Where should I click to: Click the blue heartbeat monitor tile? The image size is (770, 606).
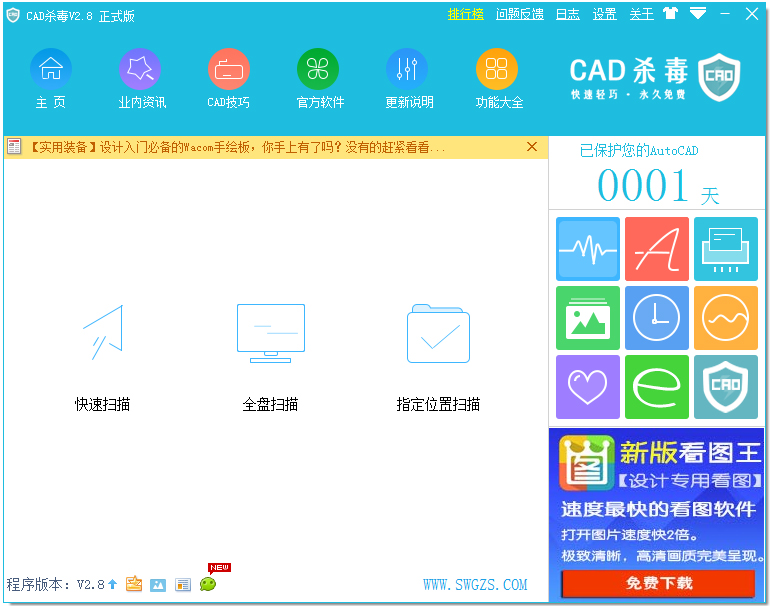tap(588, 249)
